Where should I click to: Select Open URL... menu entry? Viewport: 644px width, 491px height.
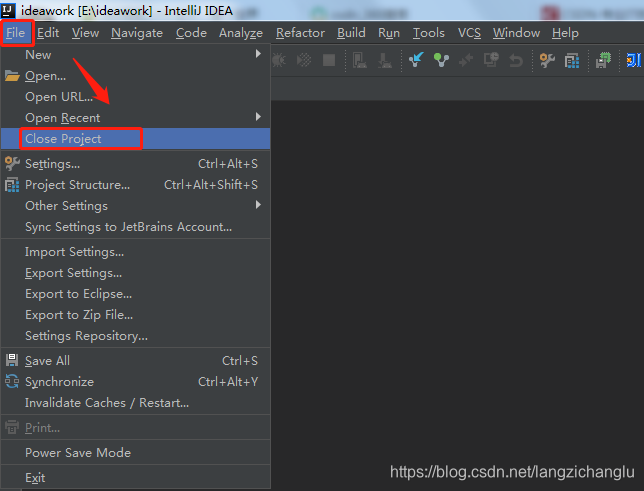[136, 97]
